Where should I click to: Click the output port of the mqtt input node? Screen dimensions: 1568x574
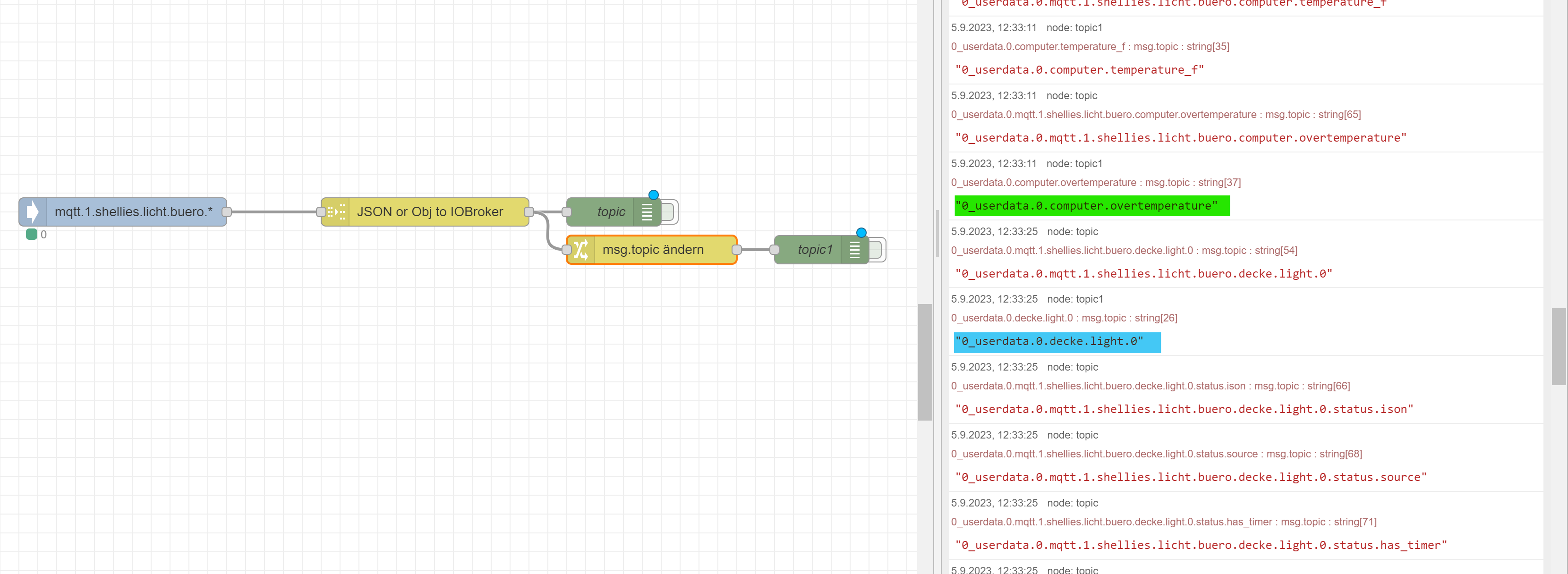click(226, 212)
